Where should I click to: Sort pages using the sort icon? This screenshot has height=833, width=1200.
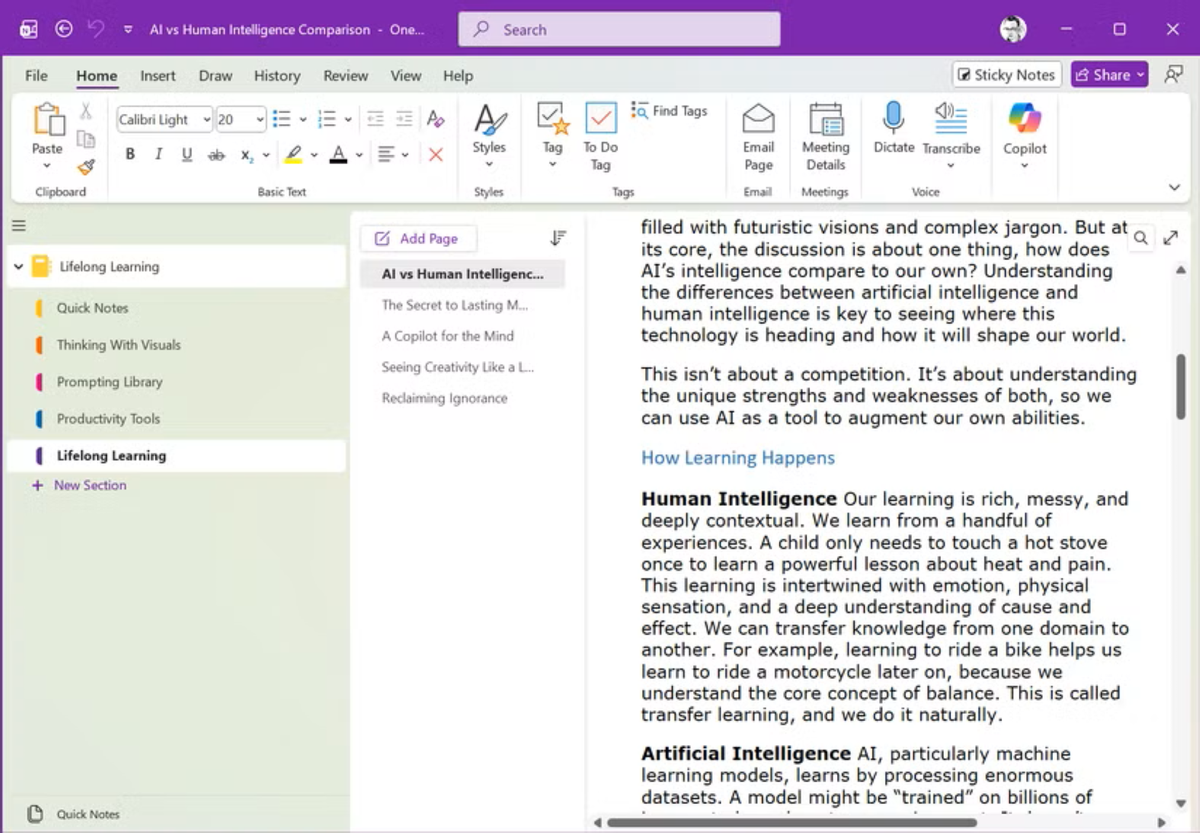coord(558,238)
